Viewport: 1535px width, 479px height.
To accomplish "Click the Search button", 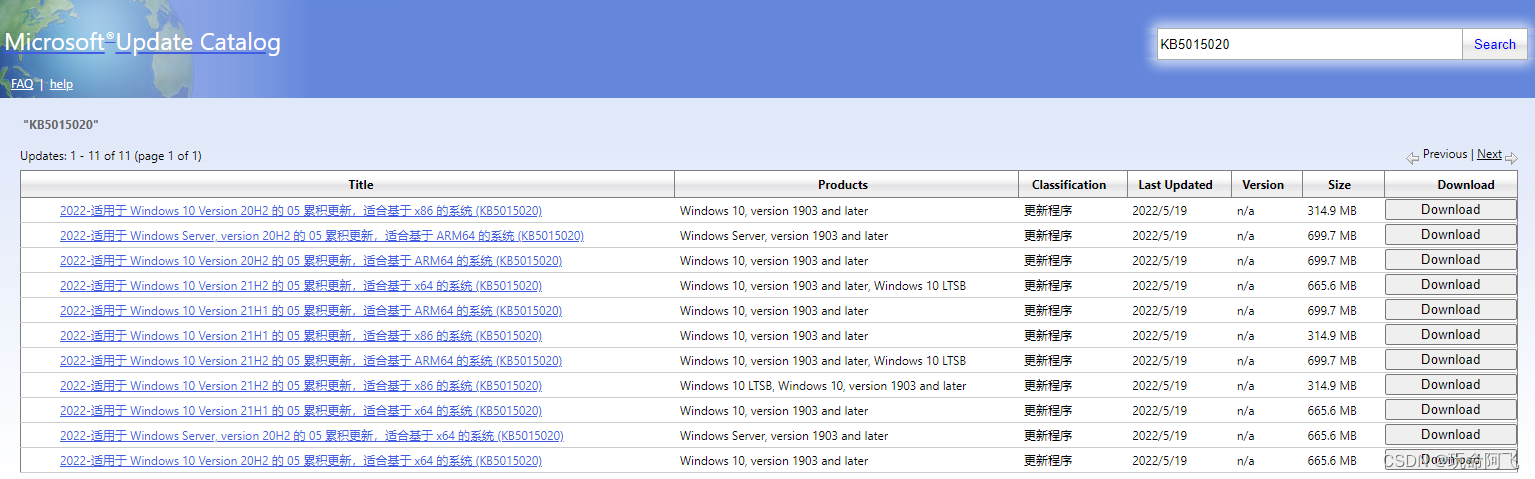I will [1494, 44].
